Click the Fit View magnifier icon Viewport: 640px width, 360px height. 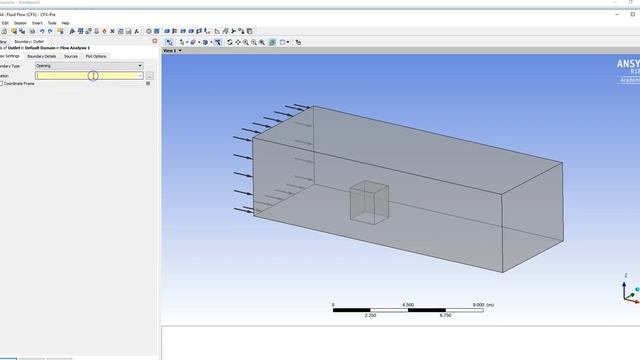pyautogui.click(x=262, y=42)
